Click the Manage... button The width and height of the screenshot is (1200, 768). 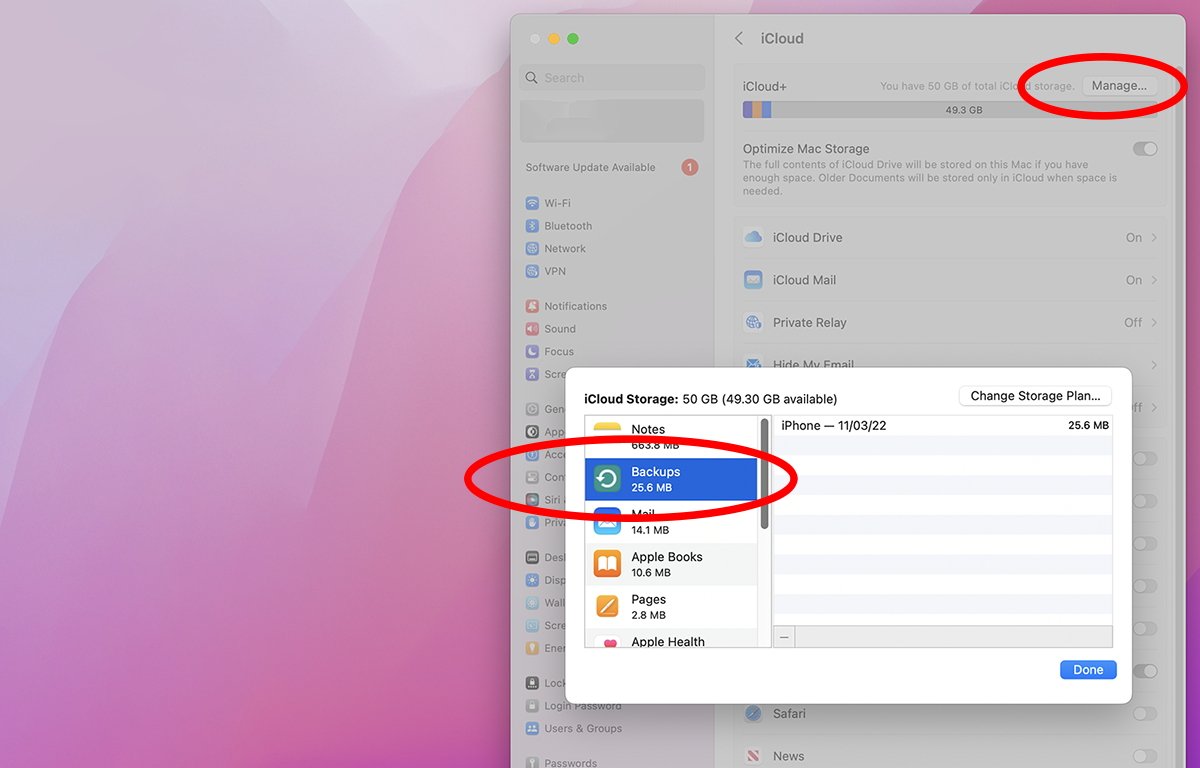click(1119, 86)
